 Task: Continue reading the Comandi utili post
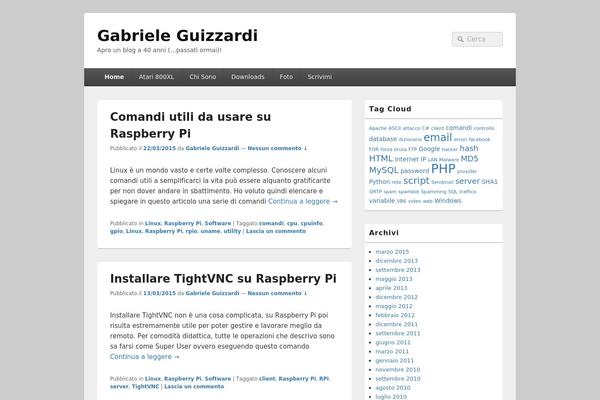pyautogui.click(x=303, y=201)
